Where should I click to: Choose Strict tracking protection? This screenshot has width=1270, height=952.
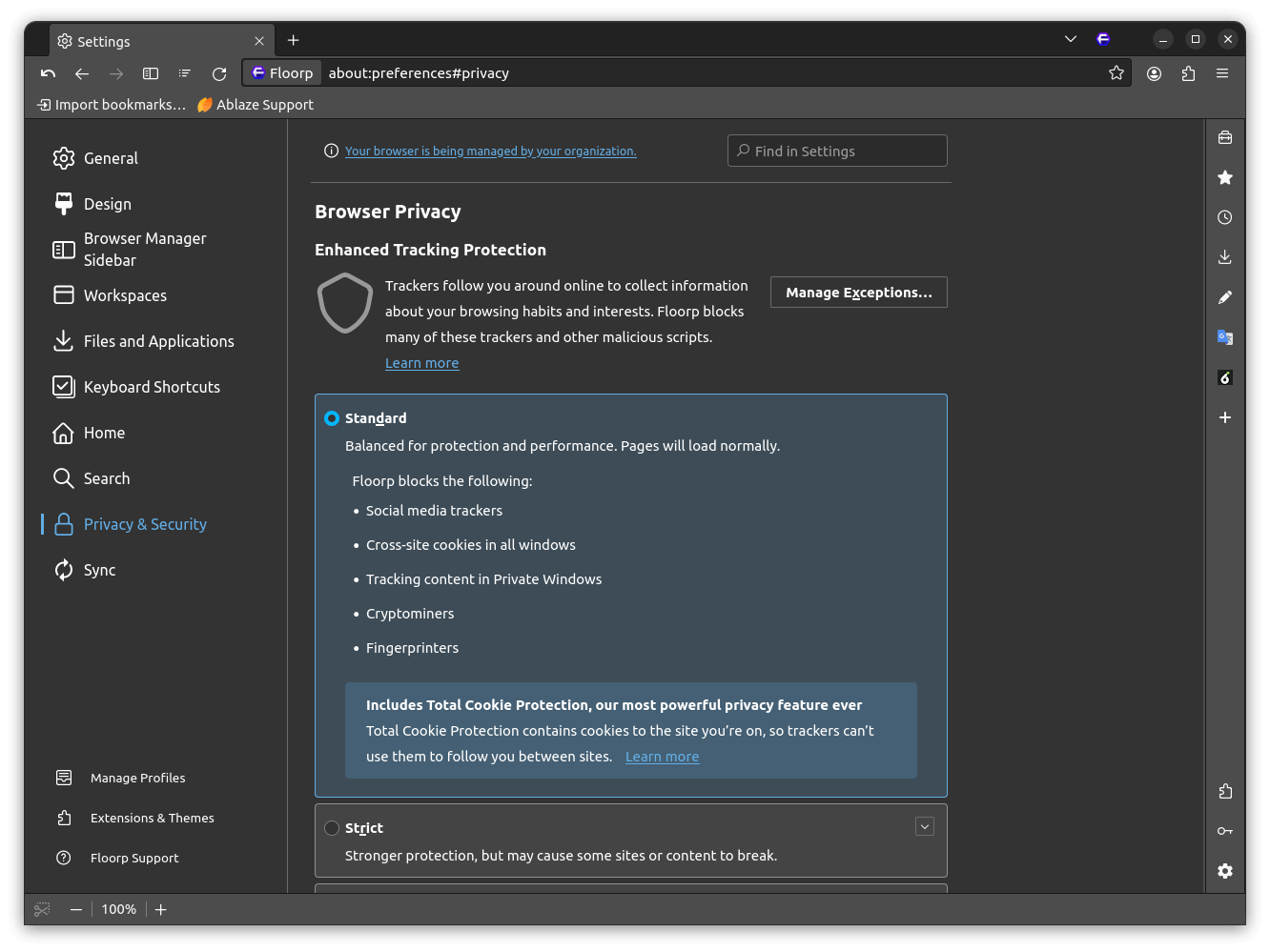click(x=332, y=827)
